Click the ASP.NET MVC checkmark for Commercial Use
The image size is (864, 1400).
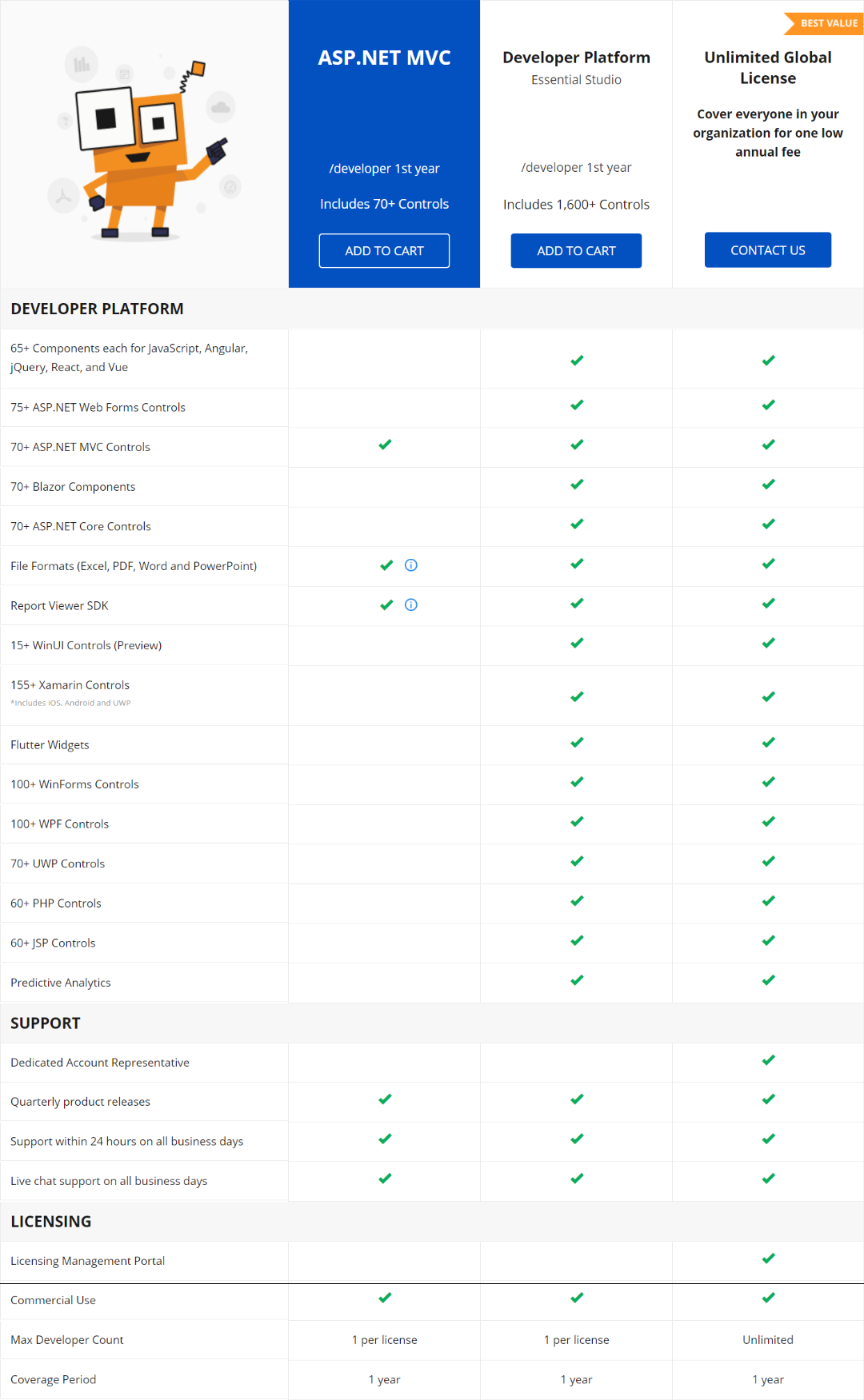tap(385, 1298)
